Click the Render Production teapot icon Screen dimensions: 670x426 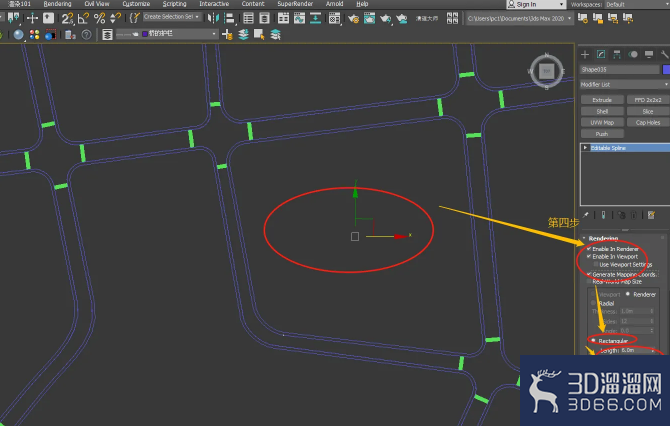[x=385, y=18]
